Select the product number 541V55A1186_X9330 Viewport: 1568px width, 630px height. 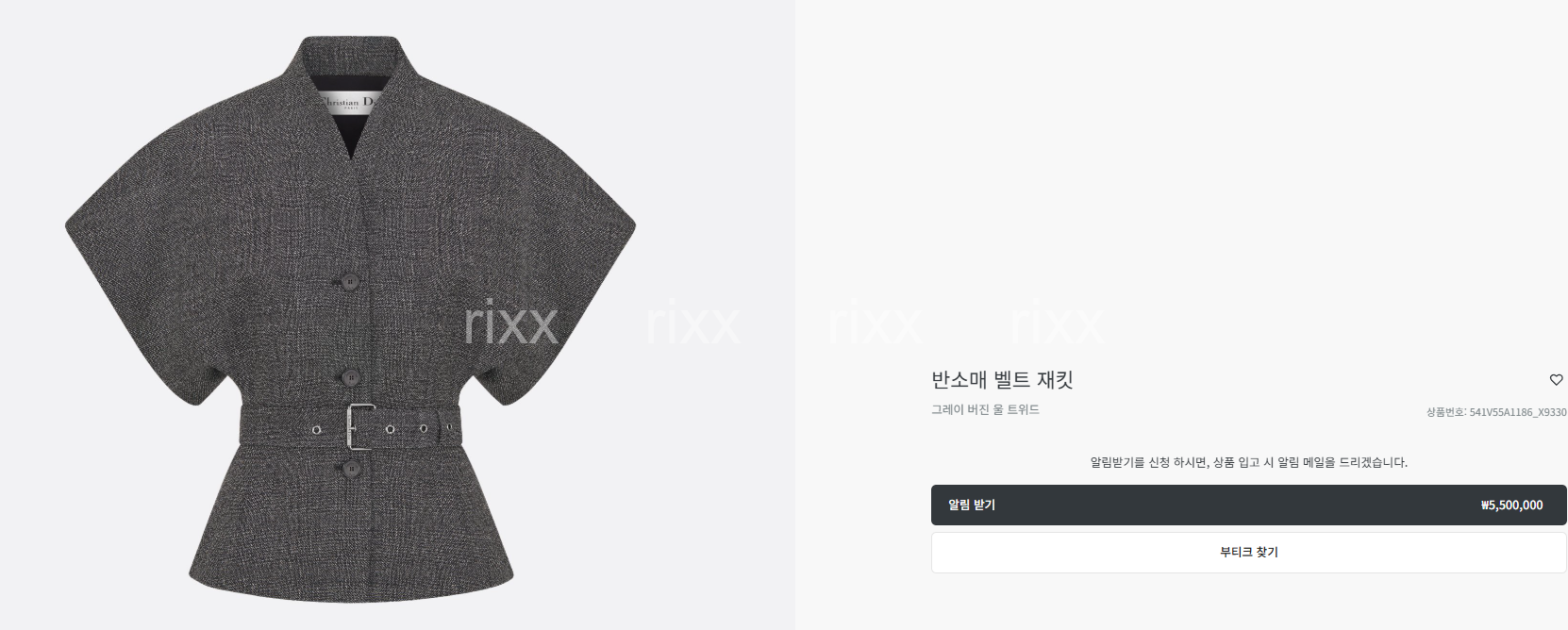click(1518, 412)
